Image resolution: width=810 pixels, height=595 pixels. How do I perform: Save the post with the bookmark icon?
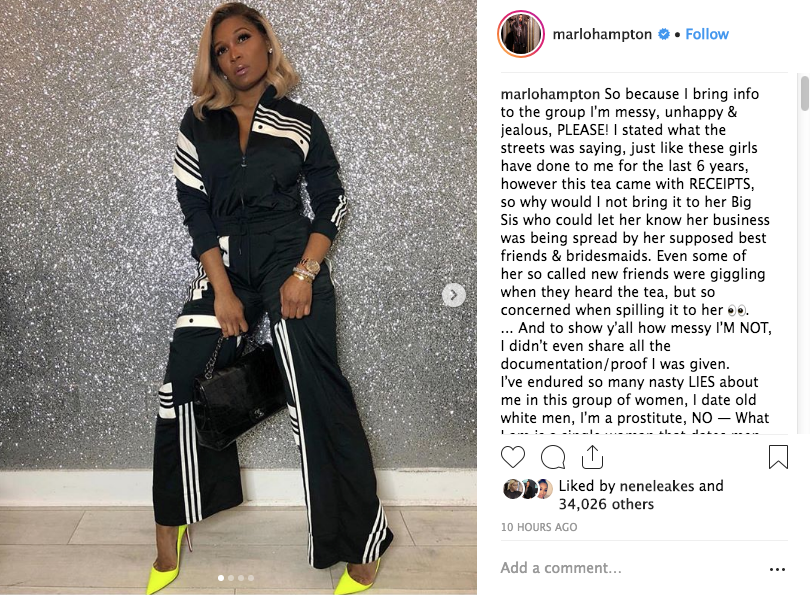778,457
